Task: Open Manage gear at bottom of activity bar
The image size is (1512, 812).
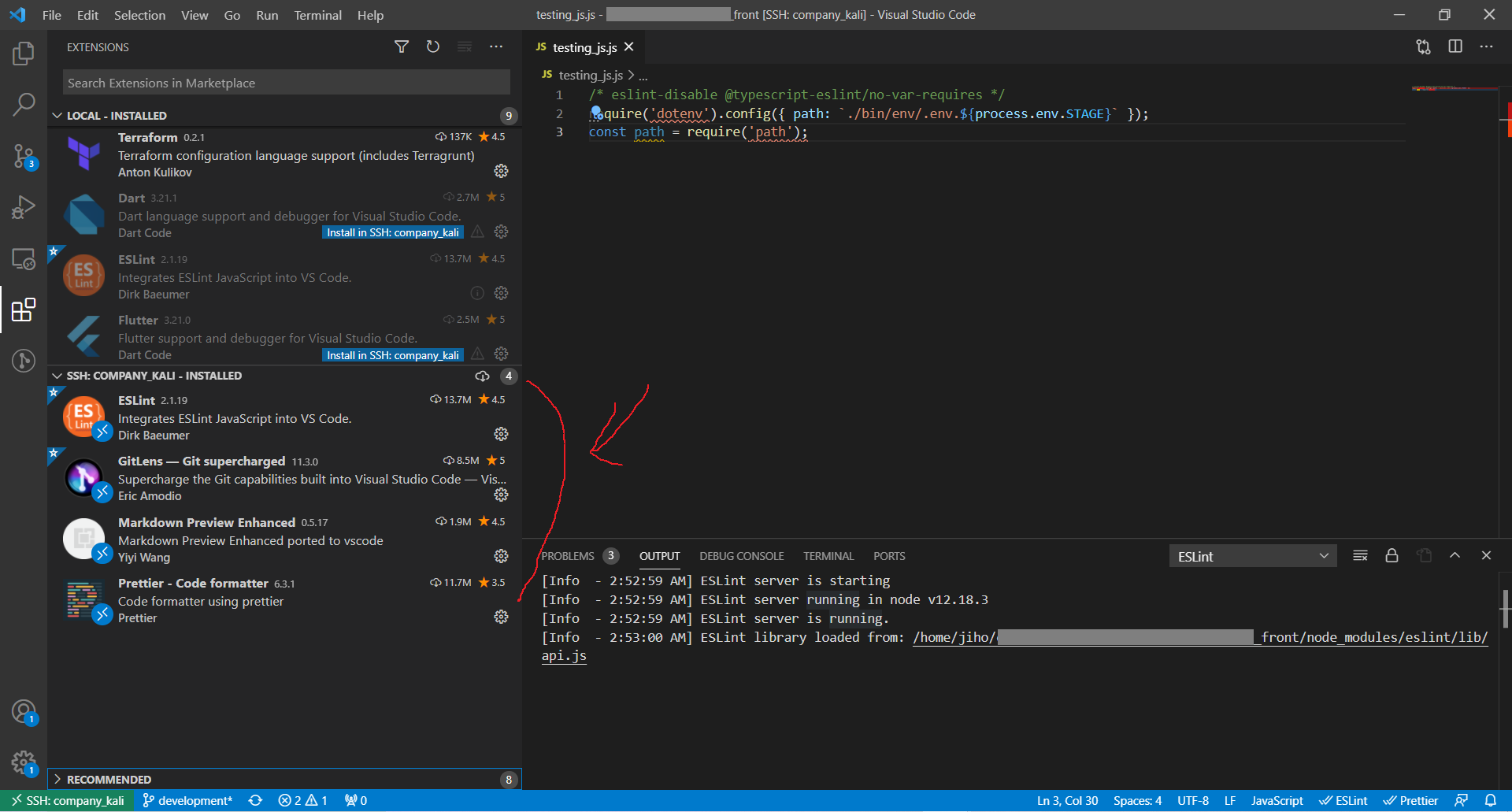Action: coord(24,762)
